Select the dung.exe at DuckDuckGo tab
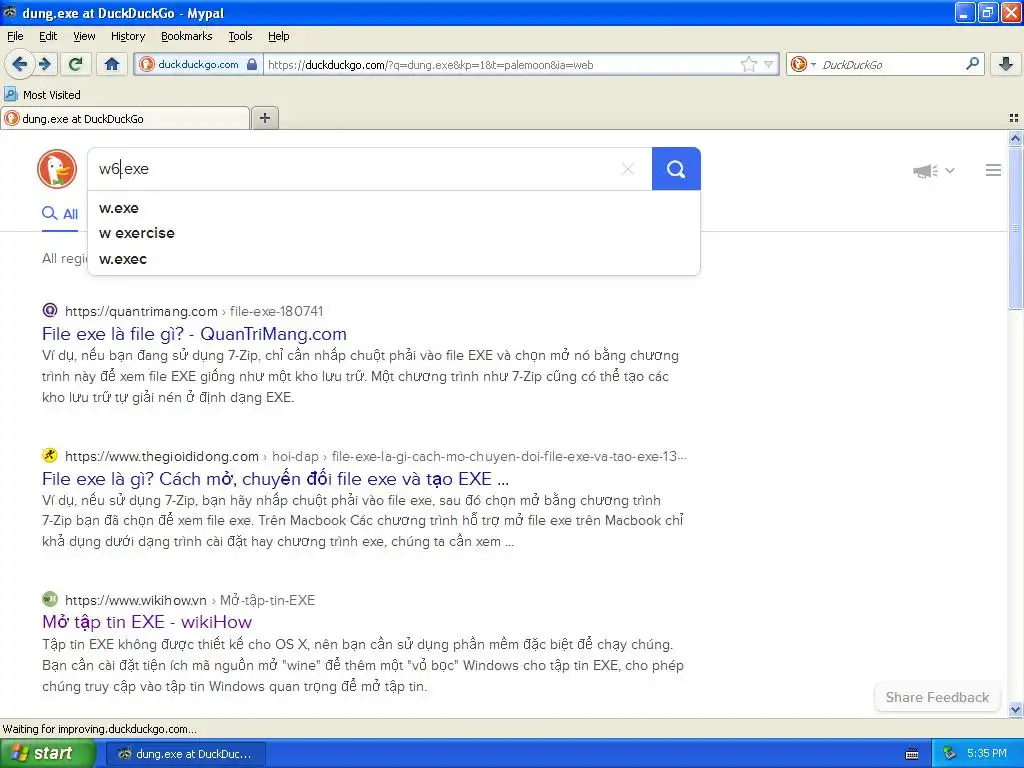The width and height of the screenshot is (1024, 768). tap(125, 119)
